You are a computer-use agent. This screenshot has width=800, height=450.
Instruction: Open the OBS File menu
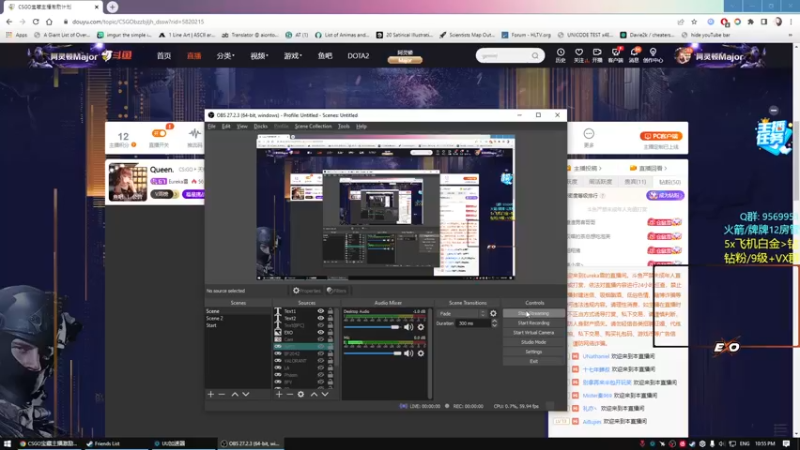click(211, 127)
